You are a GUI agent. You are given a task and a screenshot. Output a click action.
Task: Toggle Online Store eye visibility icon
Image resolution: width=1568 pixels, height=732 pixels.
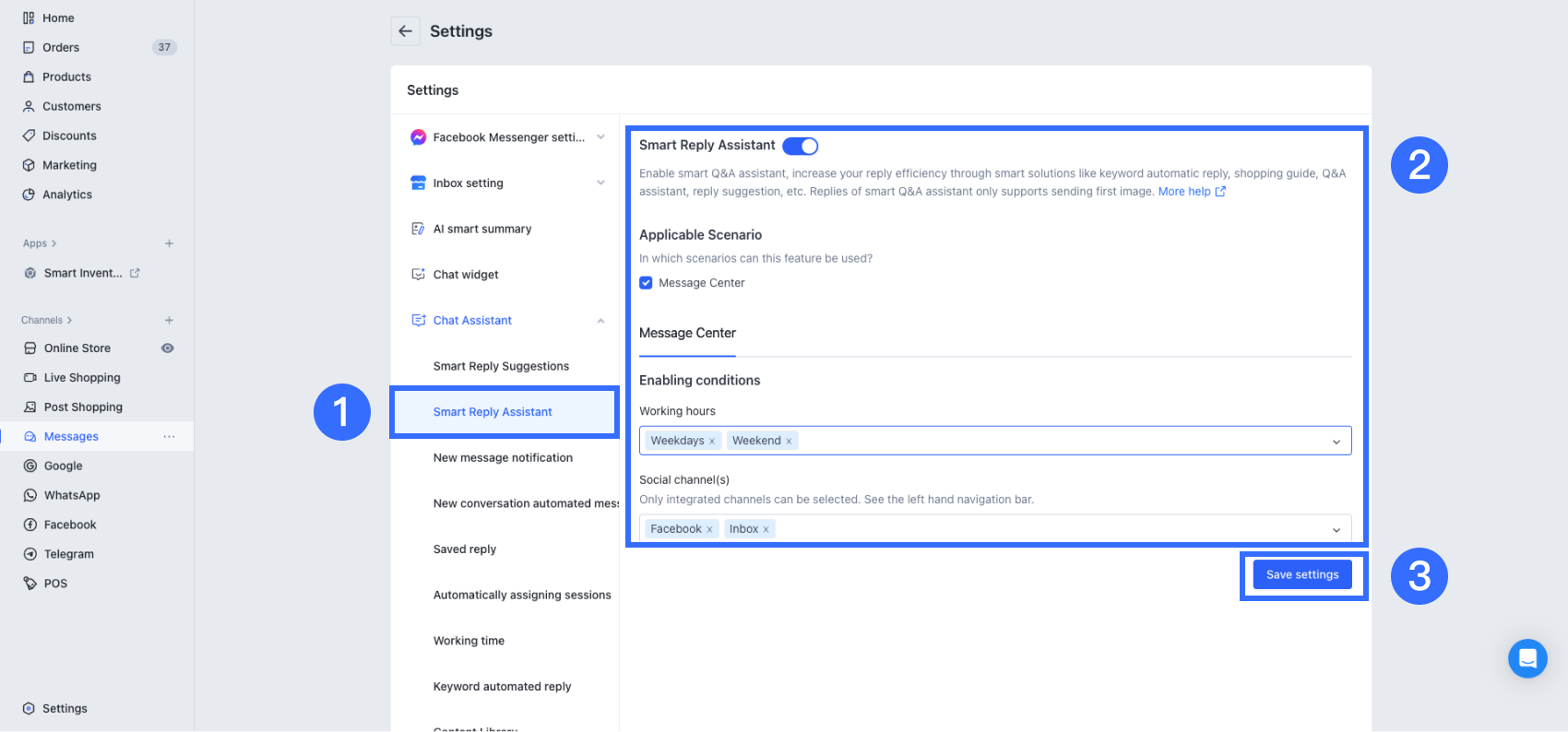pos(168,348)
